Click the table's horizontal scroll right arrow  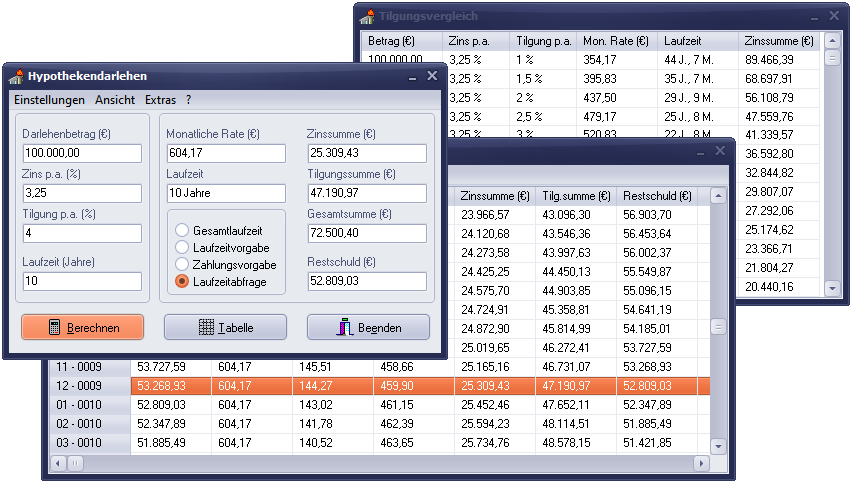point(702,464)
